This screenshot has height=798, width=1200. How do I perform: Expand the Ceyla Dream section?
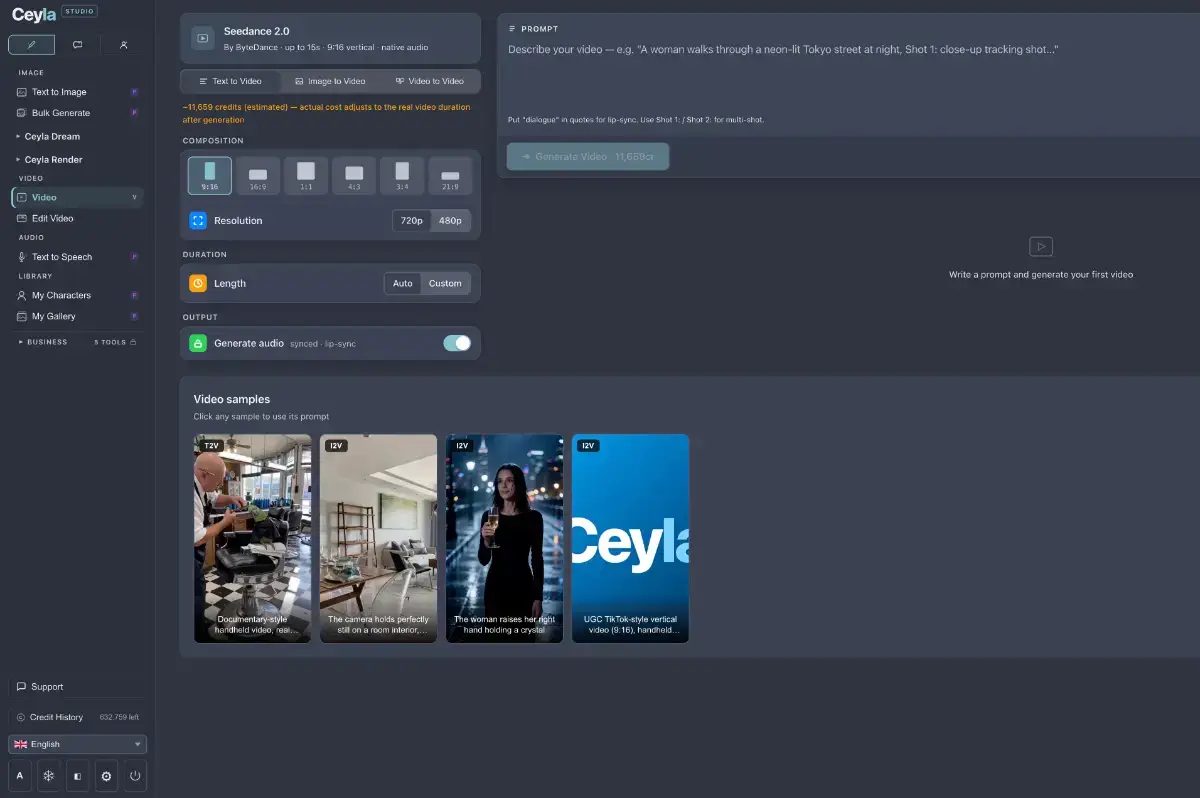pyautogui.click(x=52, y=136)
